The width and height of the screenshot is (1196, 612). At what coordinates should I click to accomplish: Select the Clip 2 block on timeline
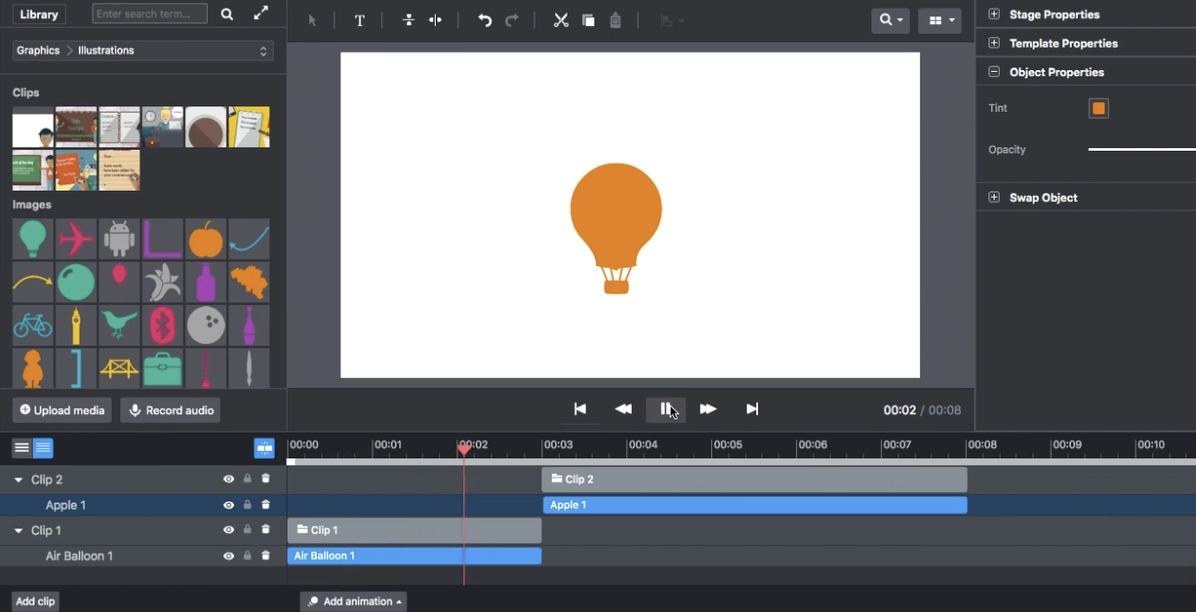tap(754, 479)
